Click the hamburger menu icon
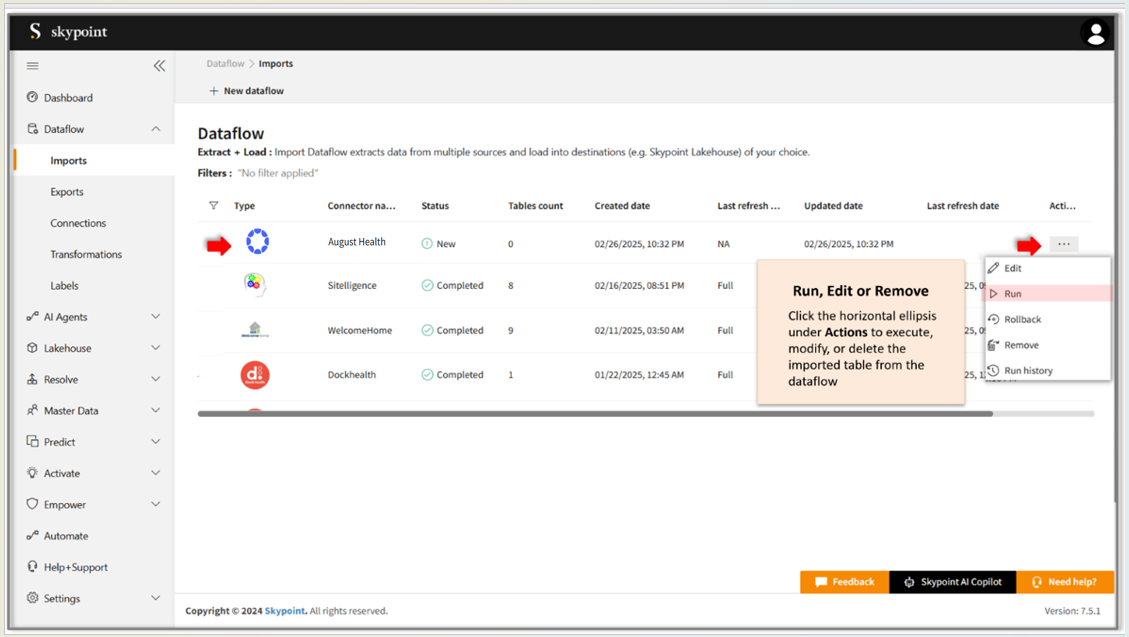This screenshot has height=637, width=1129. click(x=33, y=66)
